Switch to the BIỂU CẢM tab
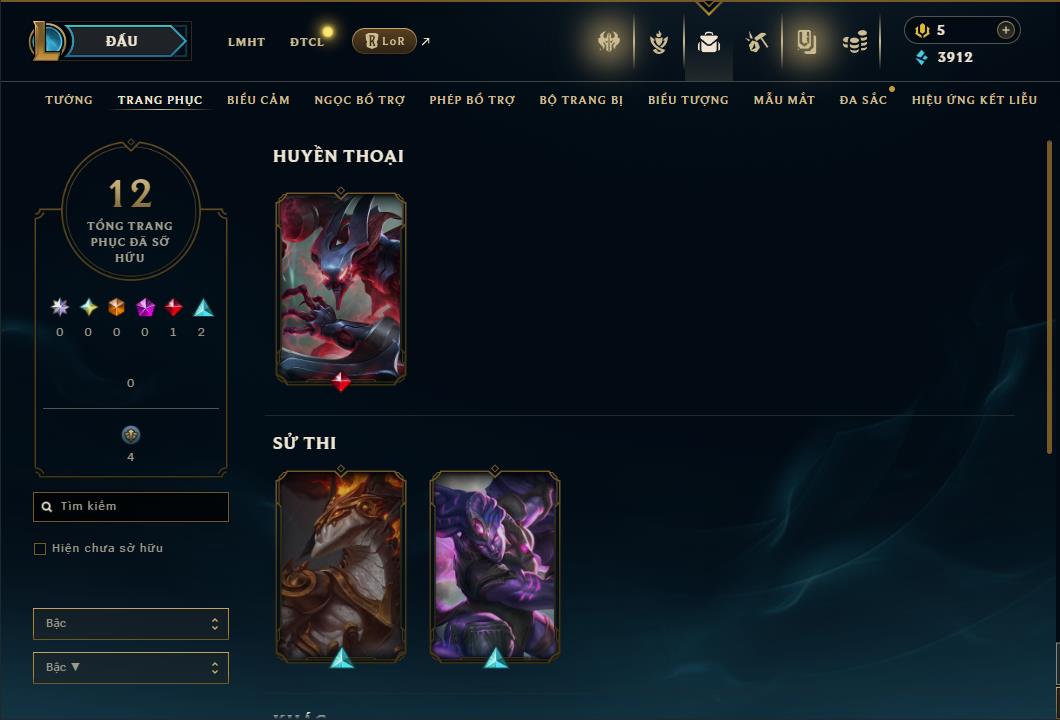This screenshot has width=1060, height=720. click(x=258, y=100)
